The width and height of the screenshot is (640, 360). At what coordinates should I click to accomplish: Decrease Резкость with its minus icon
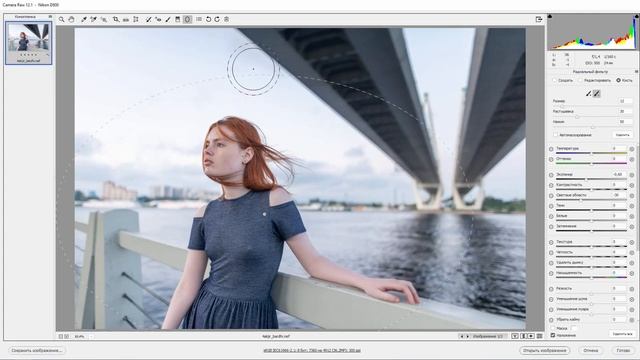tap(551, 289)
